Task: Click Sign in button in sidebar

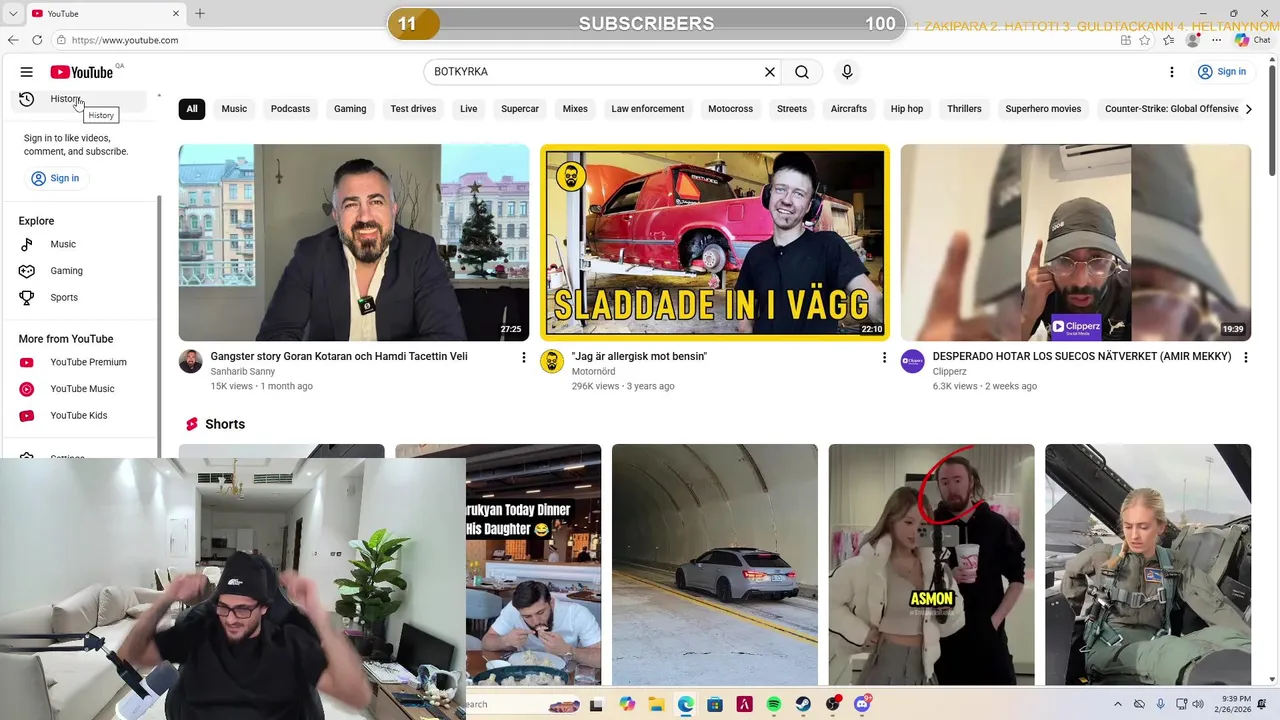Action: pos(55,178)
